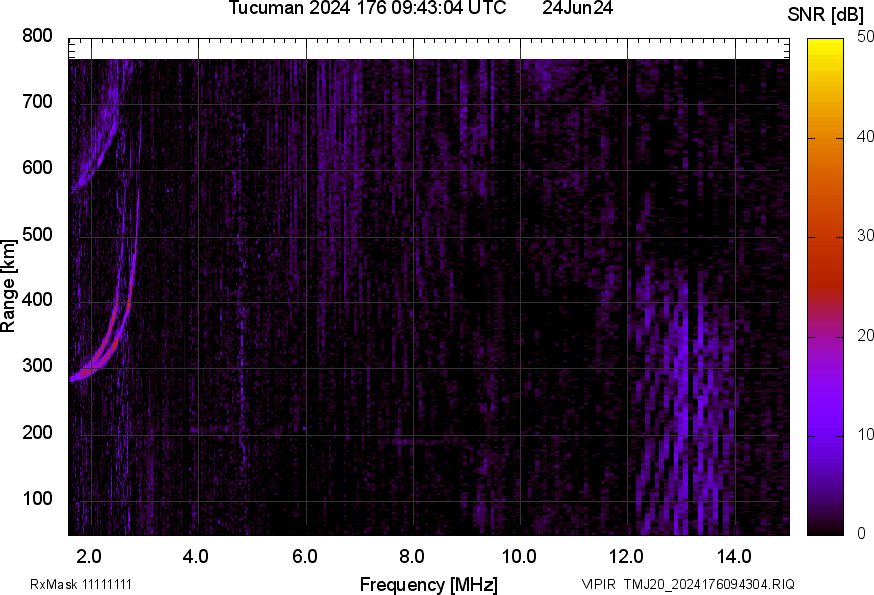Click the bright red echo trace near 300 km
This screenshot has width=874, height=595.
click(x=102, y=357)
